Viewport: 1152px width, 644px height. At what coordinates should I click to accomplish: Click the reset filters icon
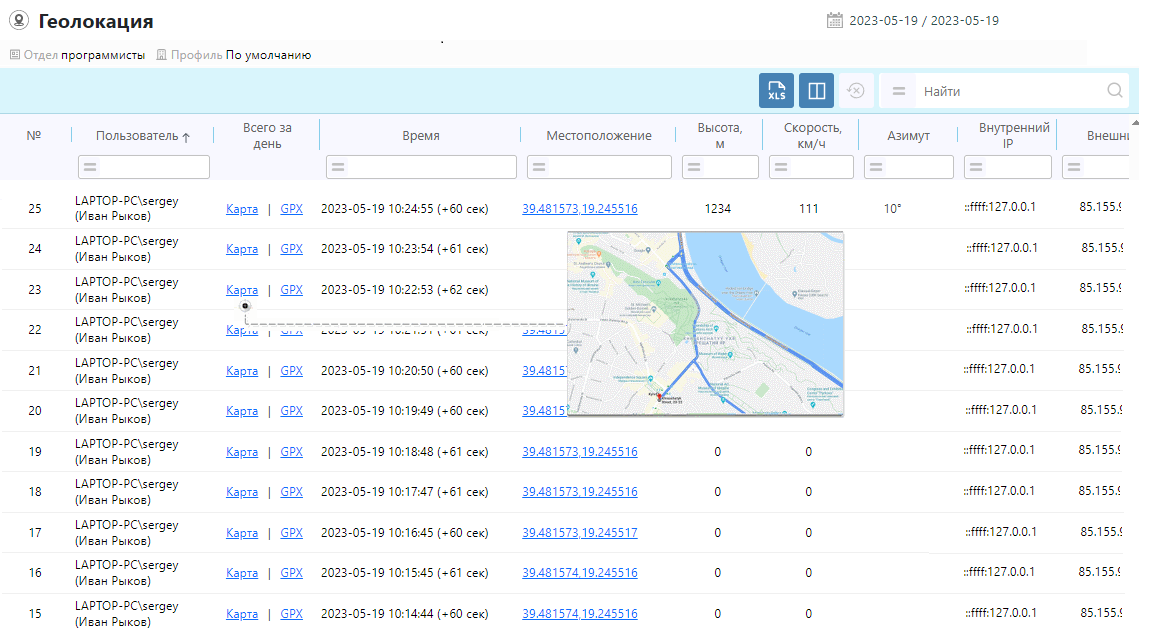[855, 91]
